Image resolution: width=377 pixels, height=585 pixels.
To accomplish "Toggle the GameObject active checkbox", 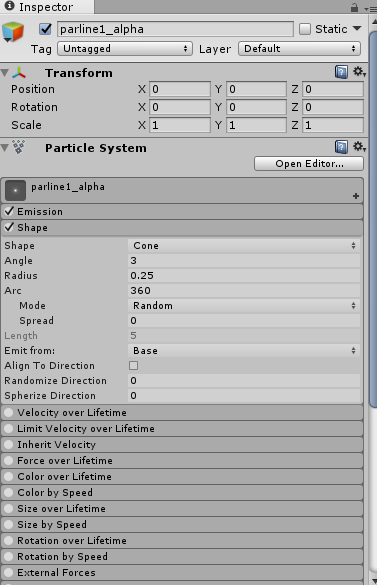I will (x=46, y=29).
